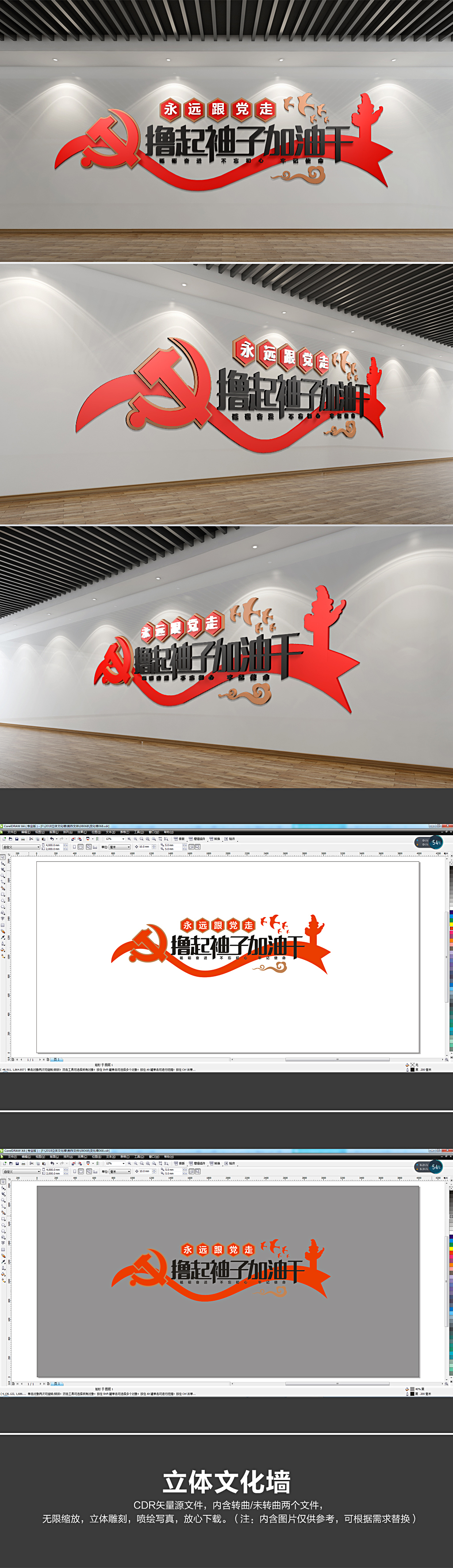Viewport: 453px width, 1568px height.
Task: Open the 编辑 menu in white-page CorelDRAW window
Action: point(26,832)
